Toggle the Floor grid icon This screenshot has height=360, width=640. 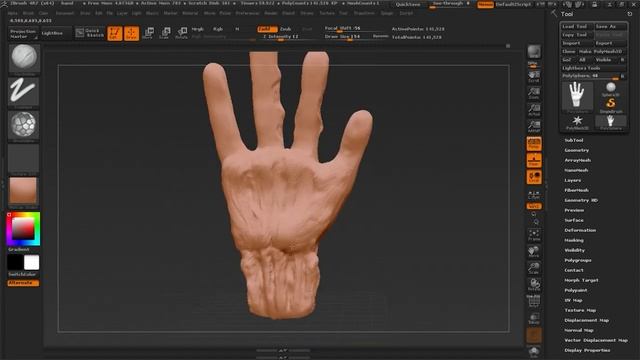coord(534,160)
